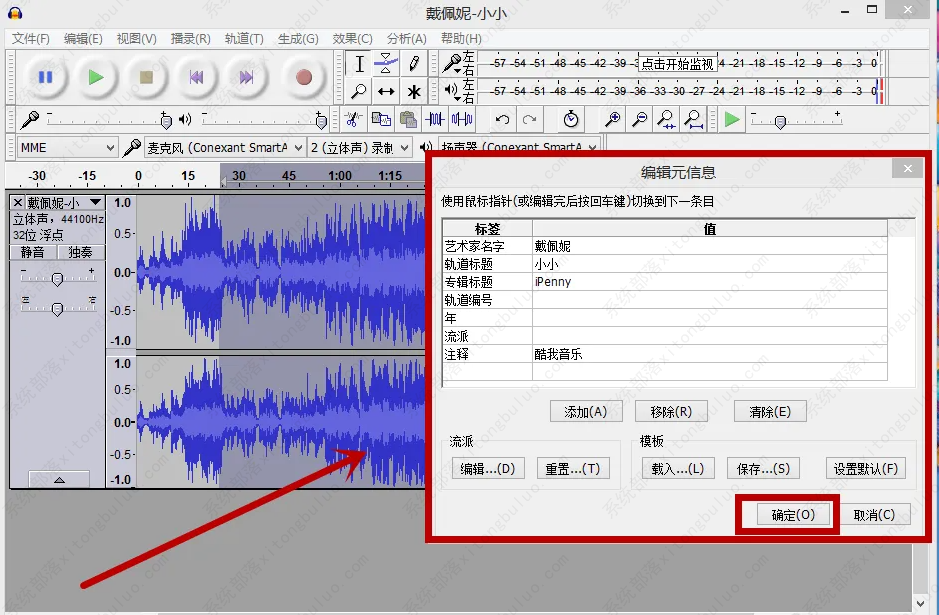Open the stereo recording channels dropdown
939x615 pixels.
coord(359,147)
